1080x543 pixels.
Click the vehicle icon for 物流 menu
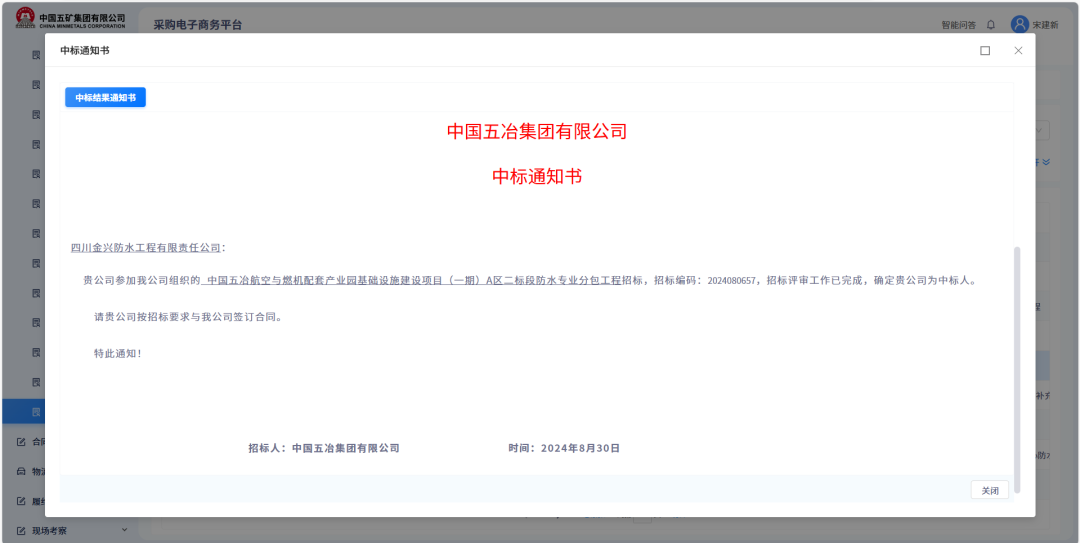click(21, 471)
